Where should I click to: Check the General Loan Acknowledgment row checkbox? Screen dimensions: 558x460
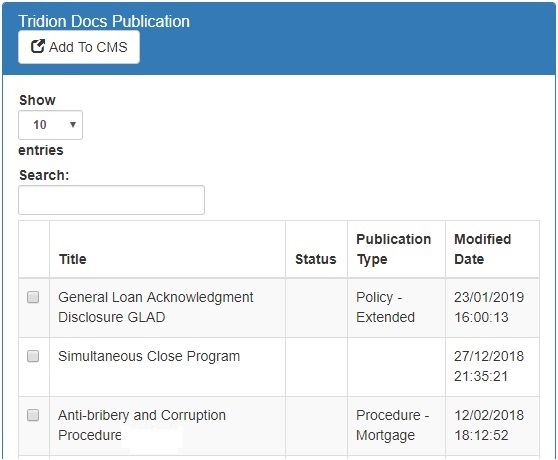point(33,297)
